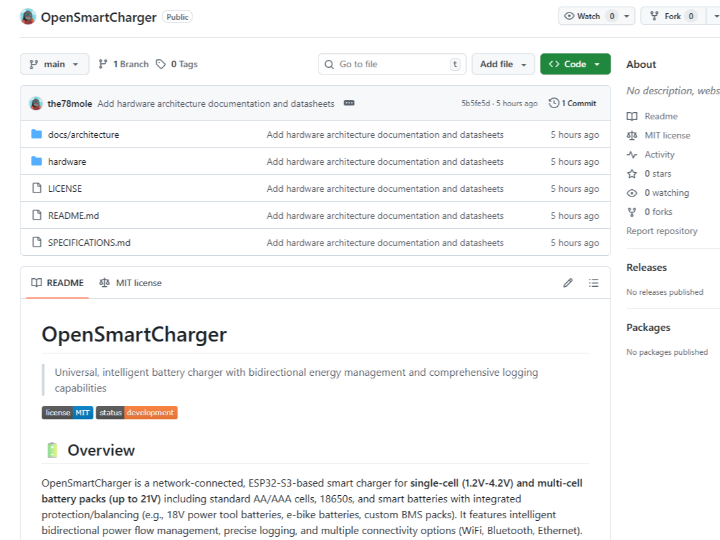Click the repository owner avatar in the title
720x540 pixels.
click(28, 17)
